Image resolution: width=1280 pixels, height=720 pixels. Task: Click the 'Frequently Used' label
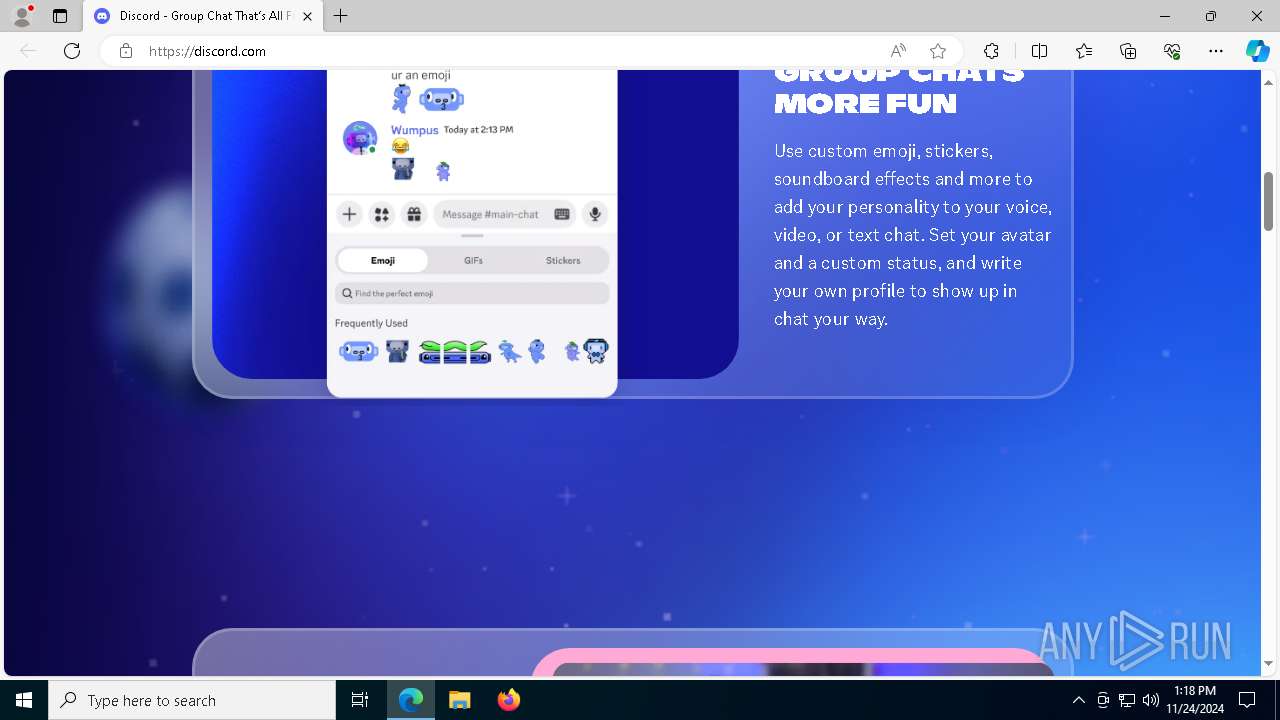(371, 323)
